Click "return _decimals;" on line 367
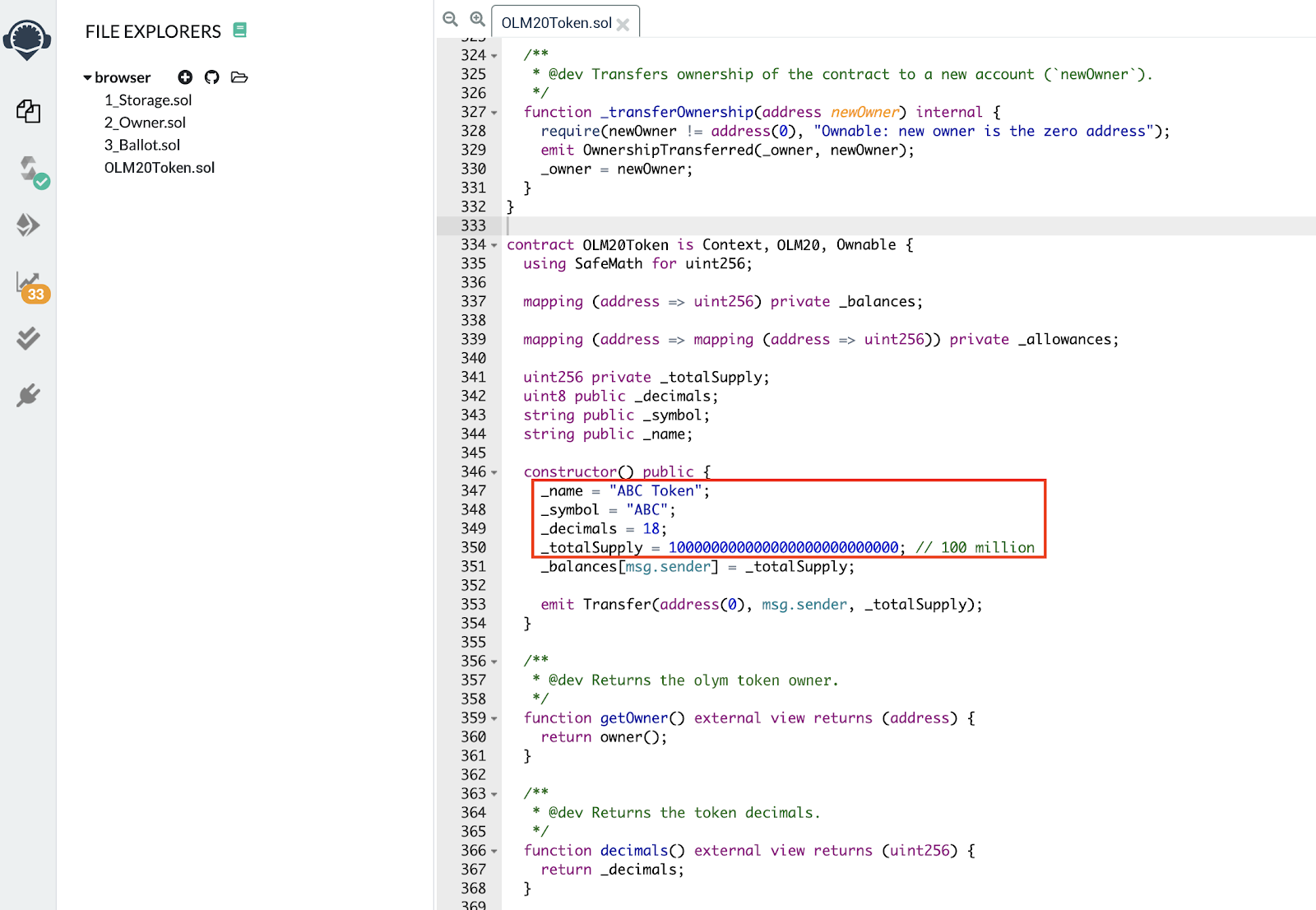 click(612, 869)
